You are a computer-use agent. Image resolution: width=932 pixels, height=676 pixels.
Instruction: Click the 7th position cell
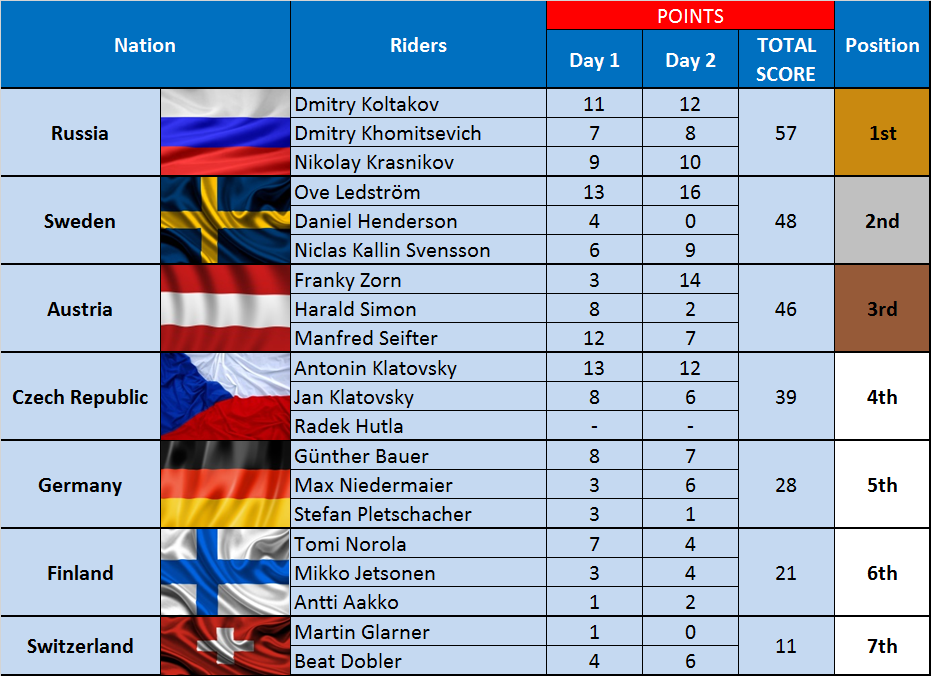(x=882, y=646)
